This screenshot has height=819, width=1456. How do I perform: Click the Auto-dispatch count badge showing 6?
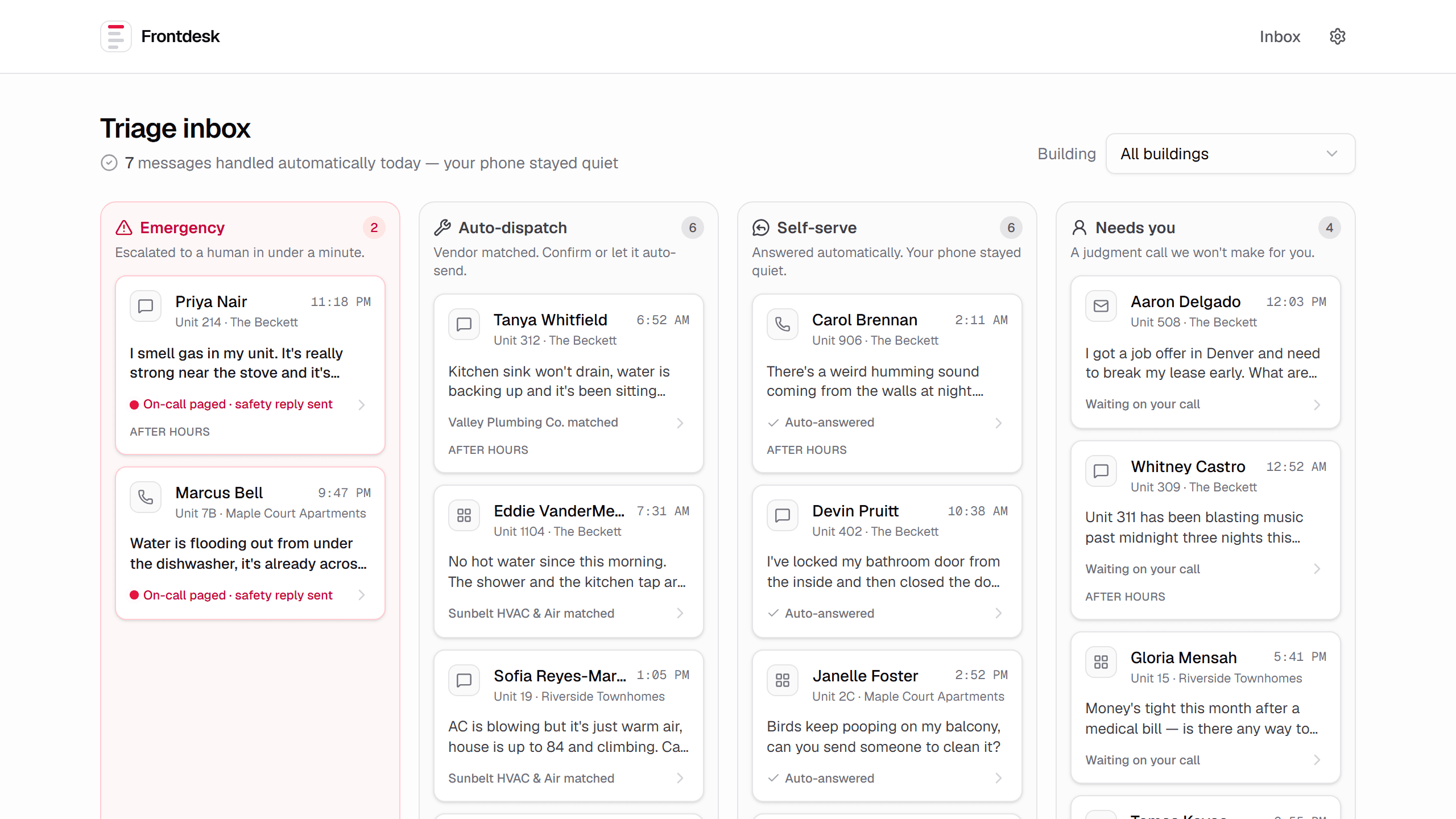click(692, 227)
